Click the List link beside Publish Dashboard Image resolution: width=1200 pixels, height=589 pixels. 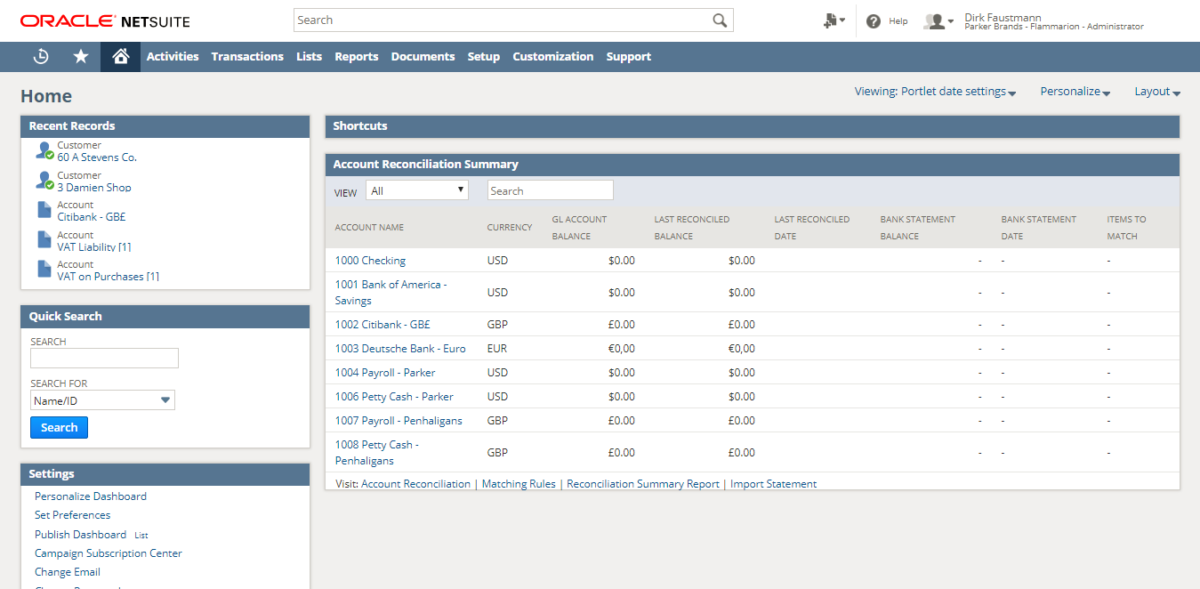point(141,535)
